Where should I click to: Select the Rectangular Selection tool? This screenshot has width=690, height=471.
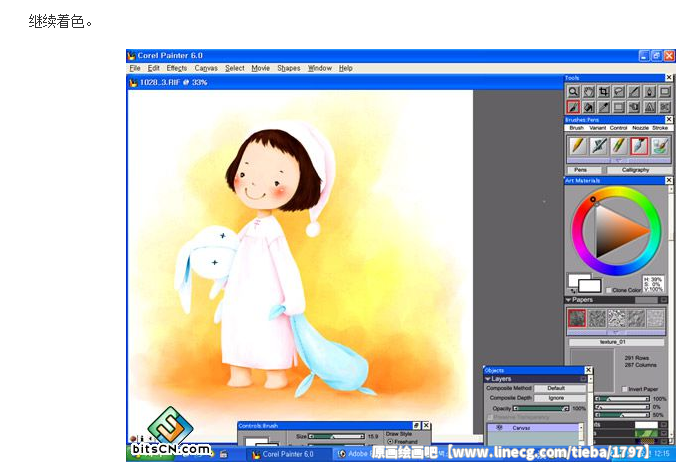[619, 107]
